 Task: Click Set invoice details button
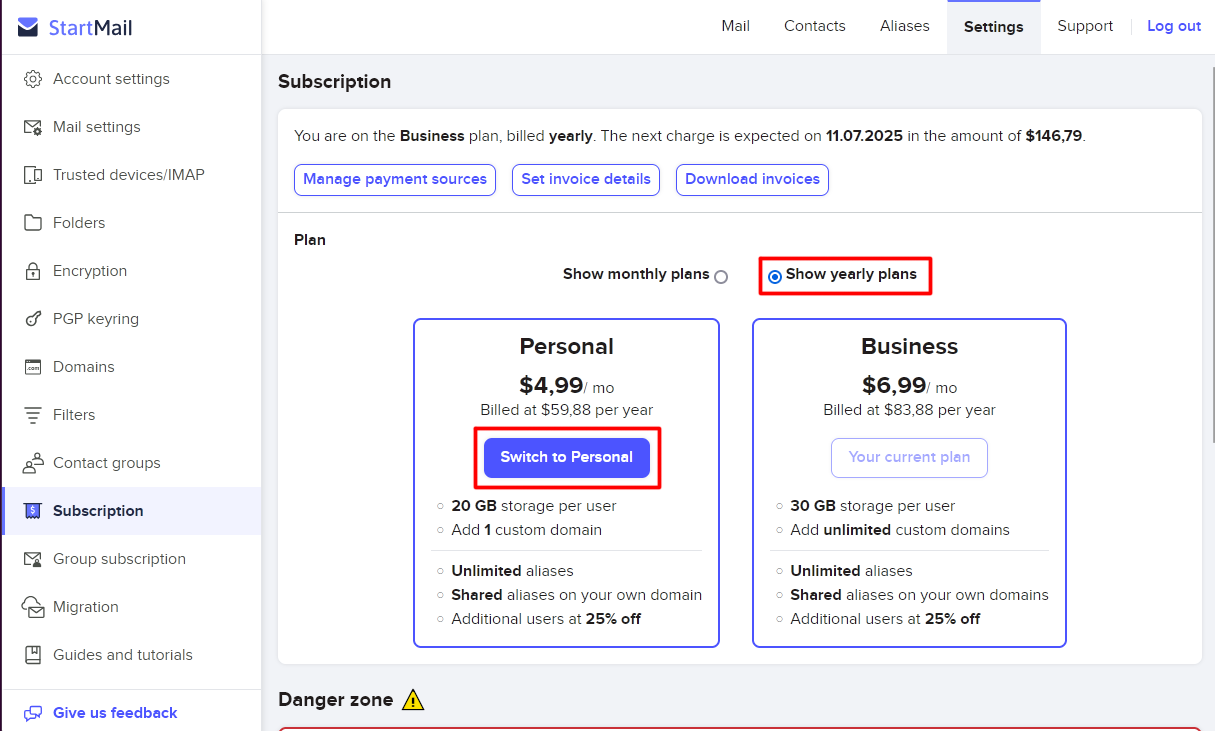[586, 180]
